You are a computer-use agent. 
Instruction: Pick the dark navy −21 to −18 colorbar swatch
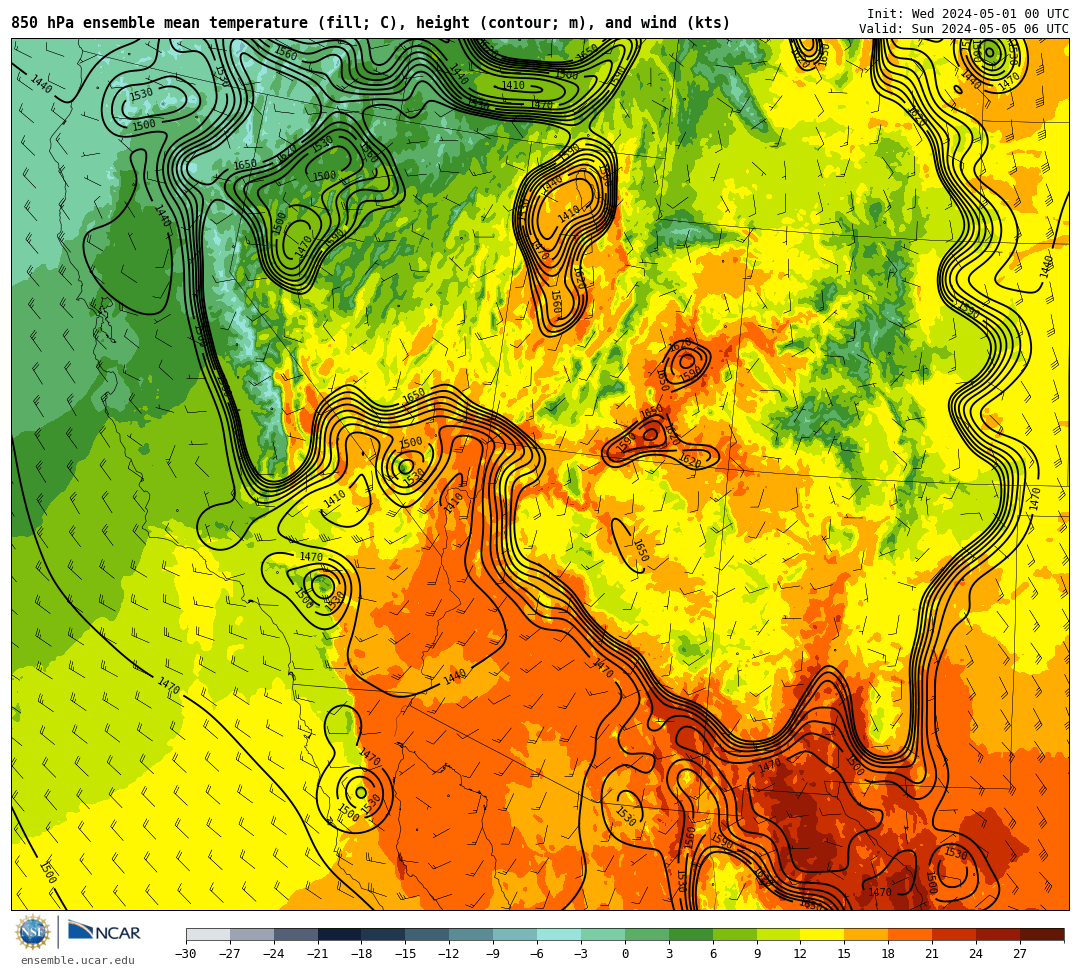click(340, 934)
